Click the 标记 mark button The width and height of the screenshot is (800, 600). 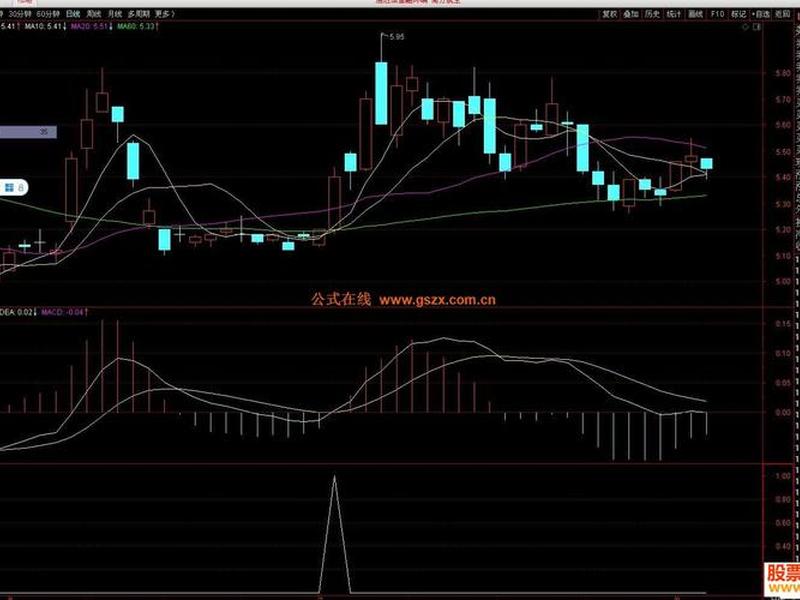(x=739, y=14)
